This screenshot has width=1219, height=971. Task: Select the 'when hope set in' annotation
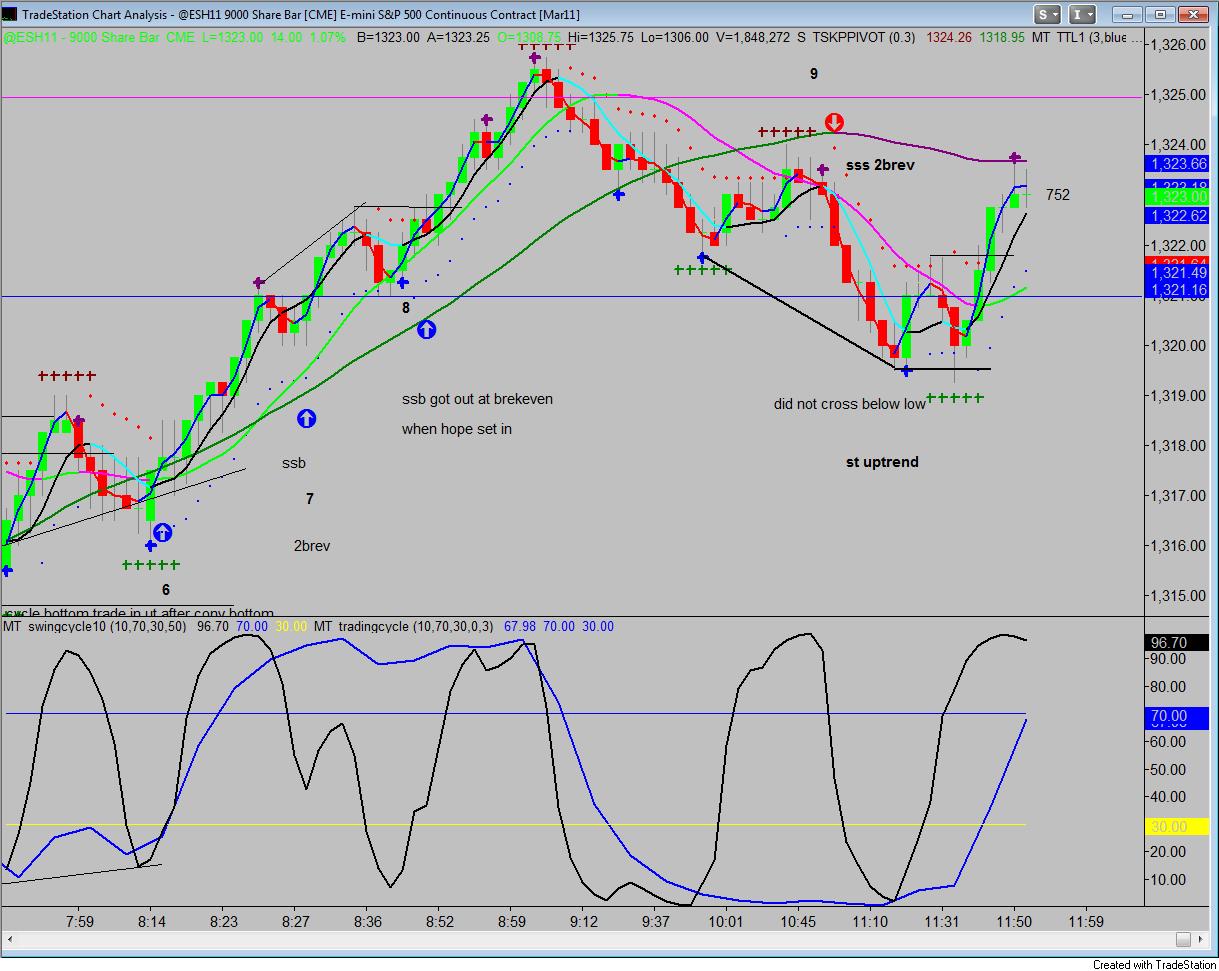[x=457, y=429]
